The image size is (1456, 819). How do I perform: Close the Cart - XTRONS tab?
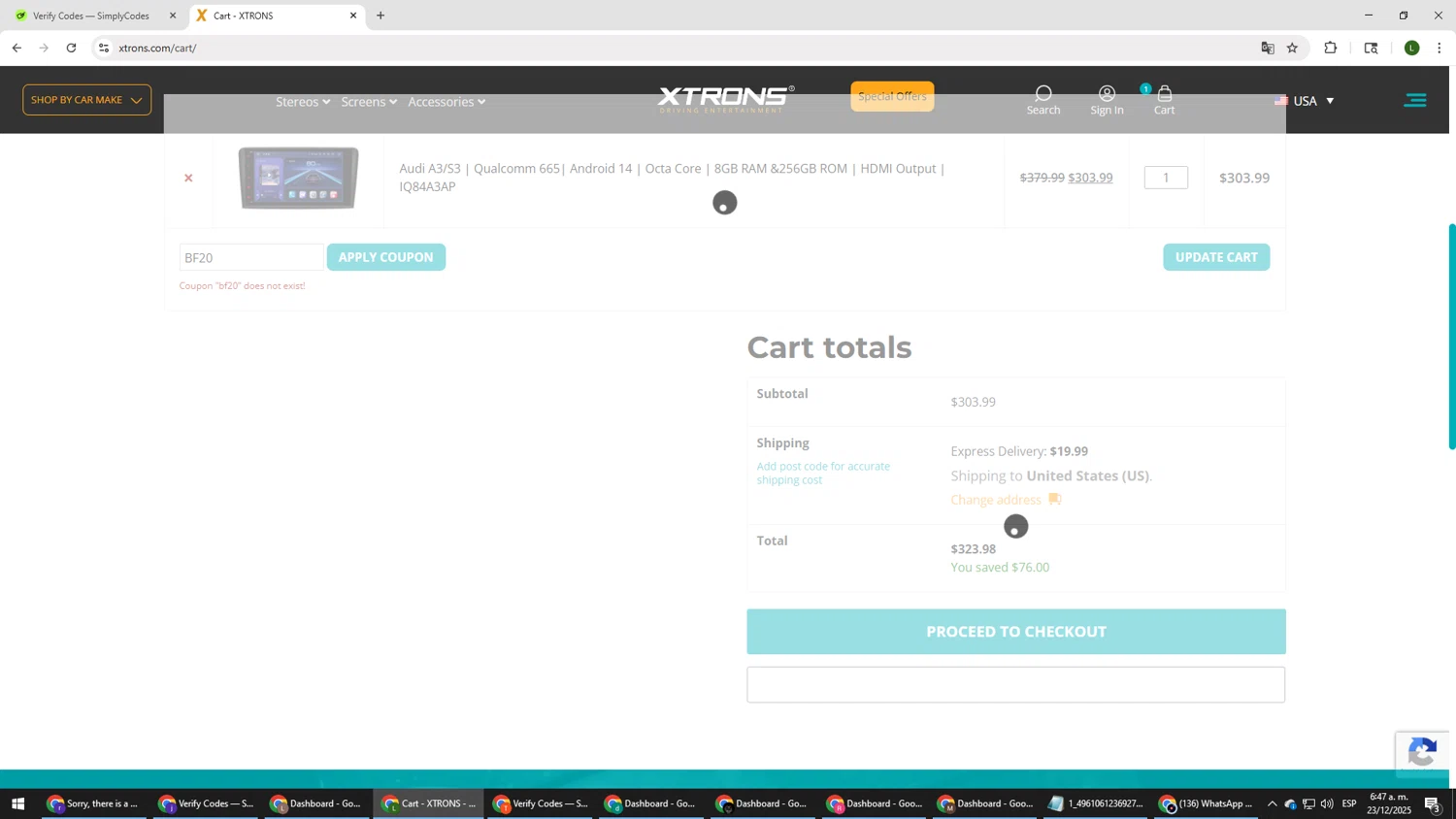point(353,16)
